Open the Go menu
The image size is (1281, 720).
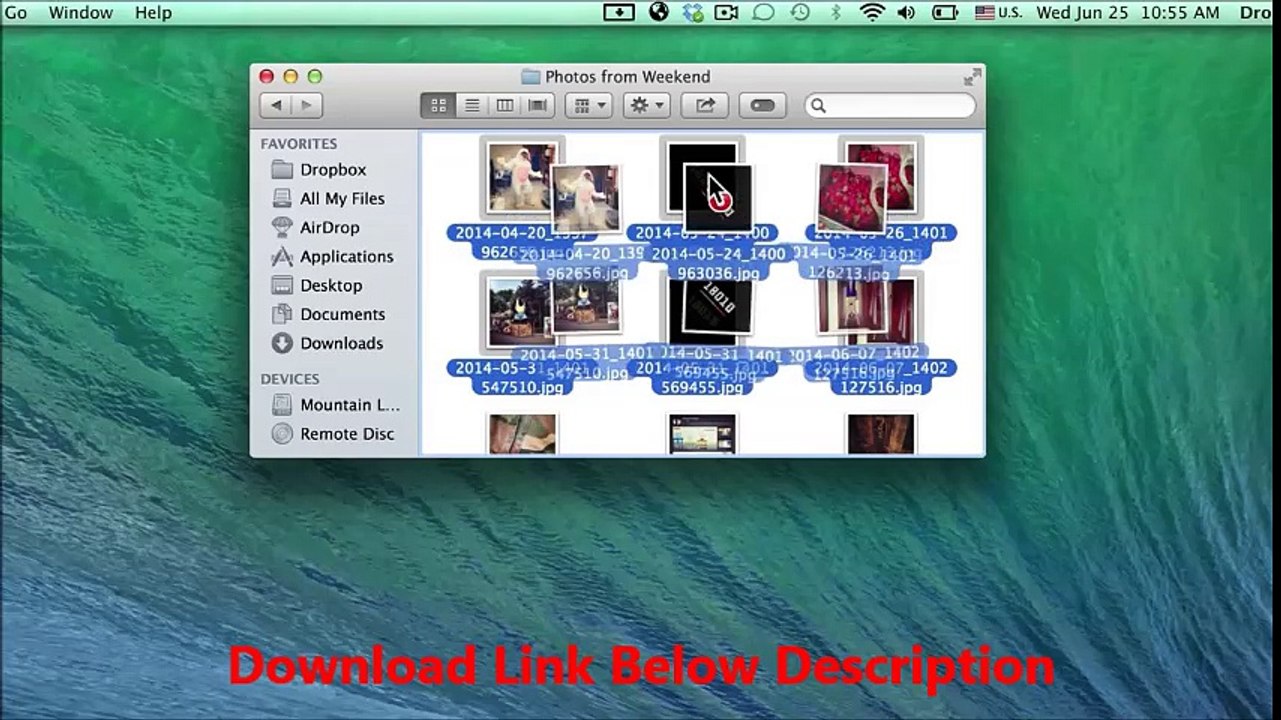coord(16,13)
